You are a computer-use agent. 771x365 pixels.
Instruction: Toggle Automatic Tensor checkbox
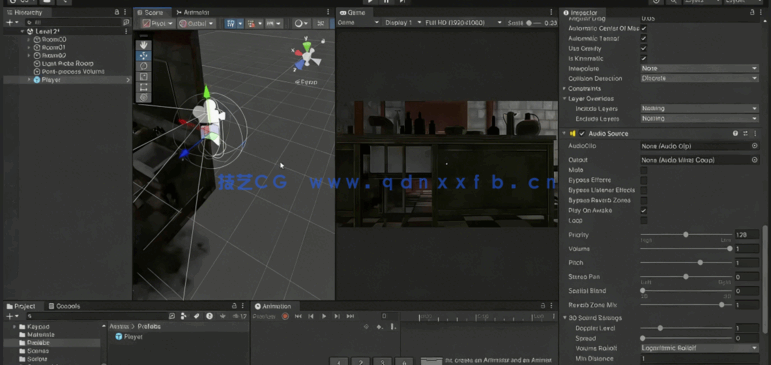click(x=644, y=38)
